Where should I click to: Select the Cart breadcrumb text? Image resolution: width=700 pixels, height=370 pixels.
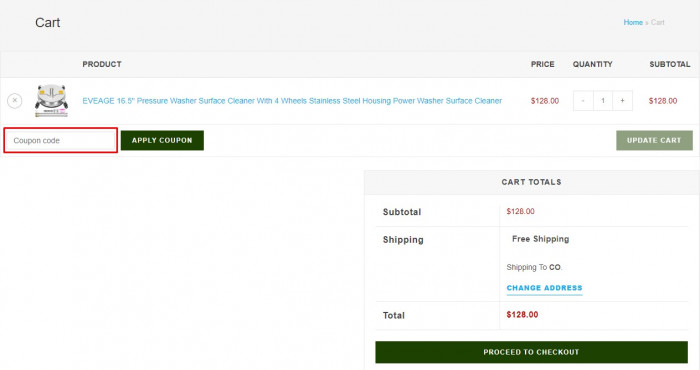pos(658,22)
